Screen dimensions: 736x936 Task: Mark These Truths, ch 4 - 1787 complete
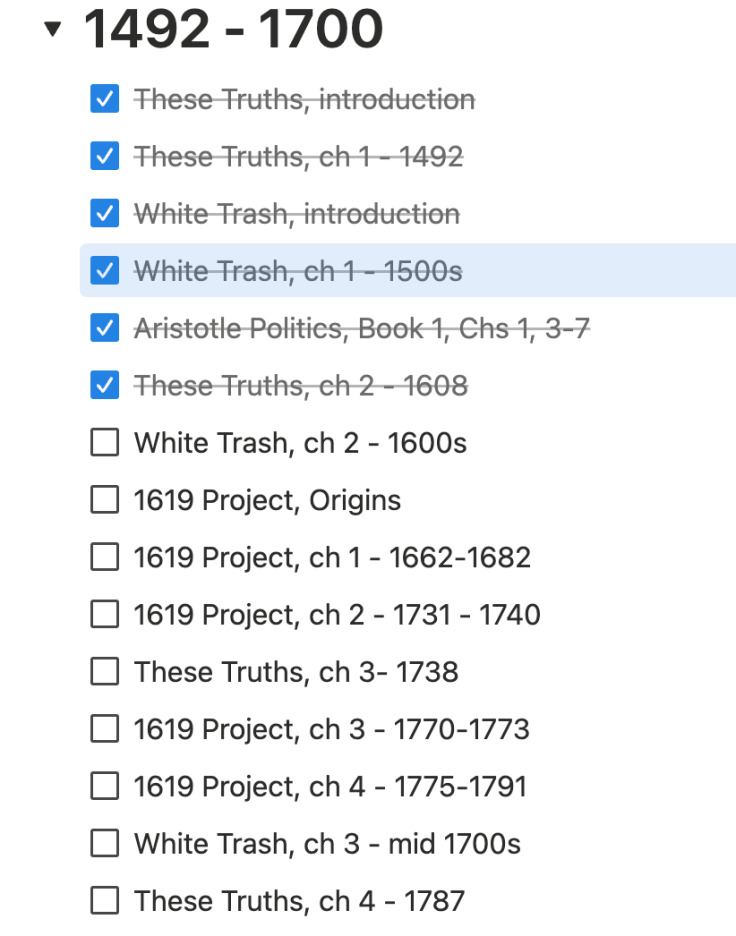105,901
